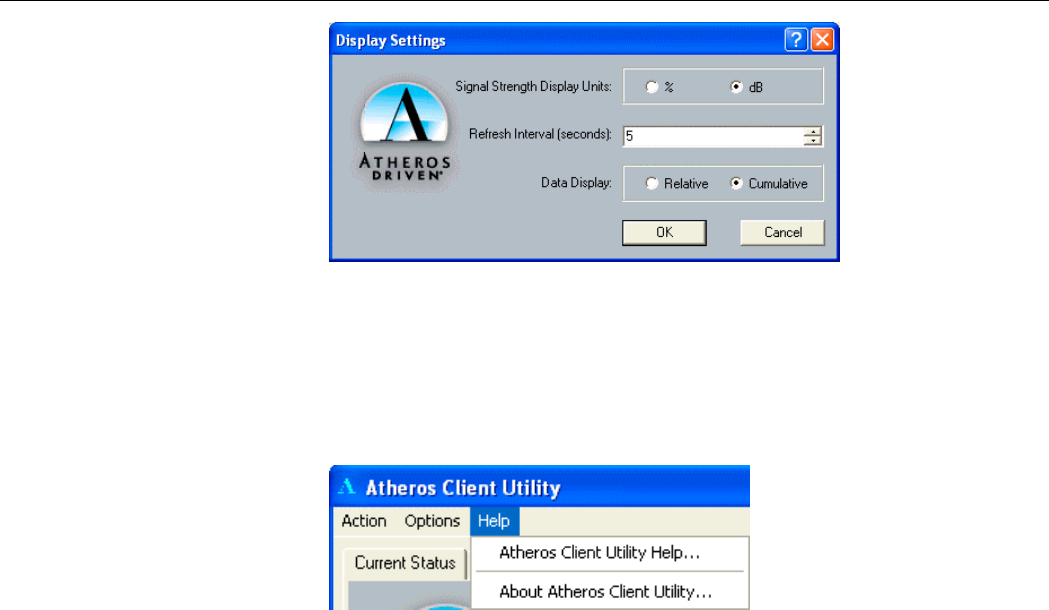Confirm Display Settings with OK

click(664, 233)
